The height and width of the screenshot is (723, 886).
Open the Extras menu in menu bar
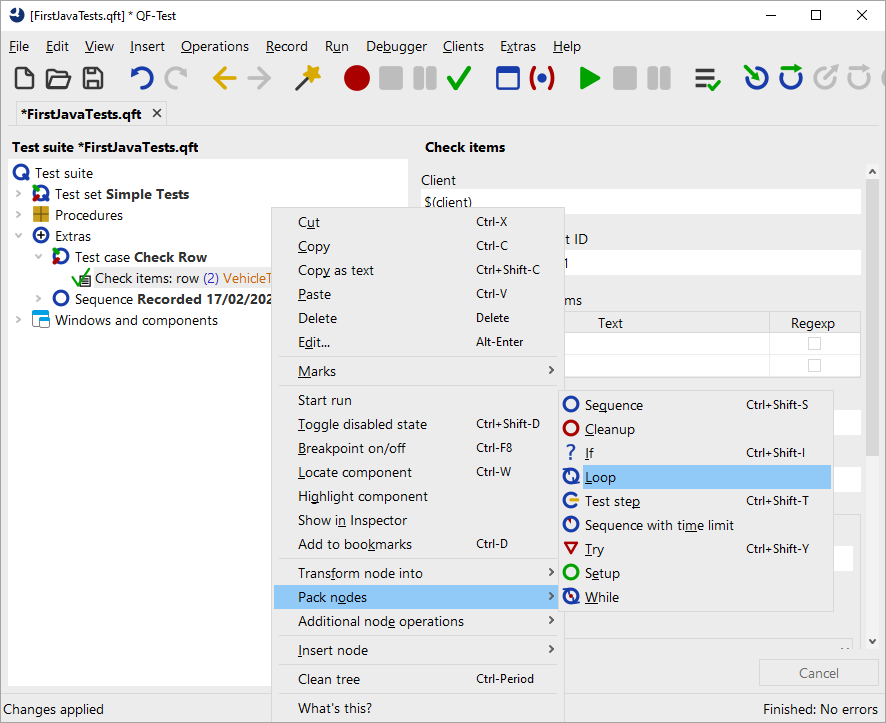518,46
